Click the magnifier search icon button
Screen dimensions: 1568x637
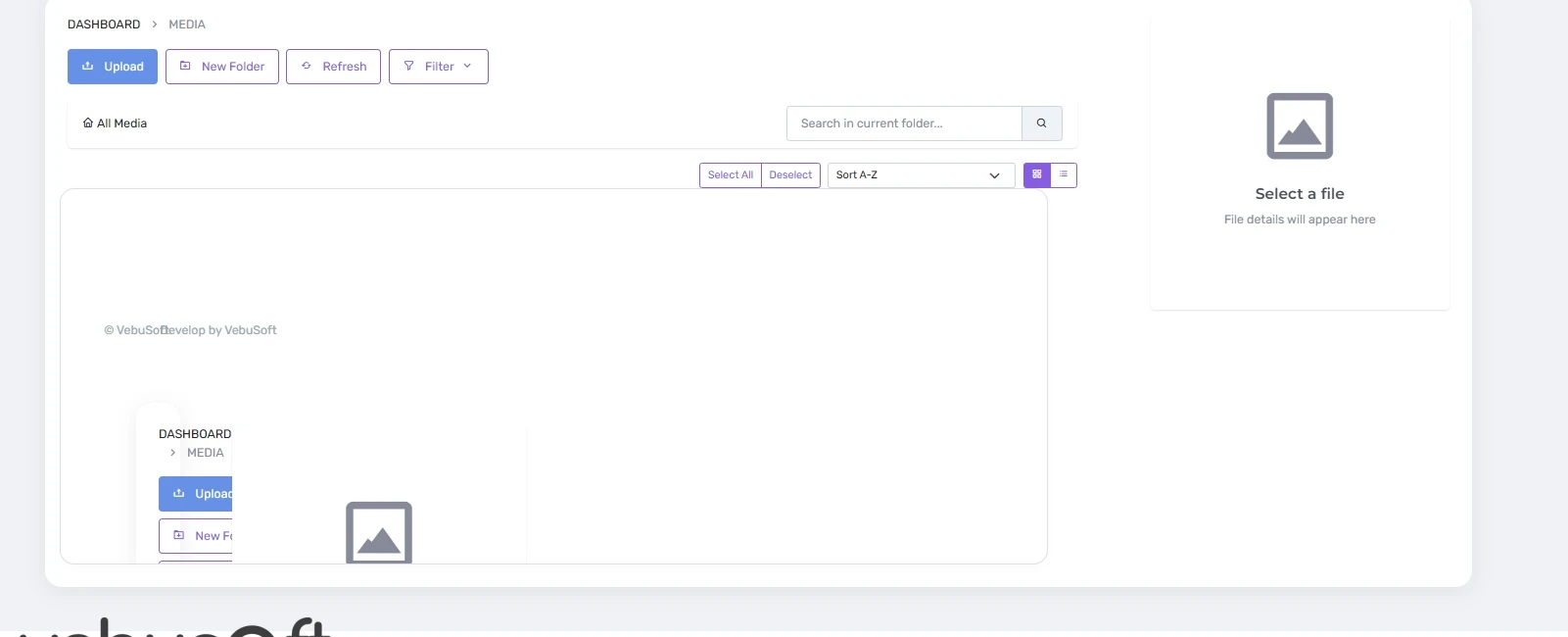pyautogui.click(x=1041, y=123)
